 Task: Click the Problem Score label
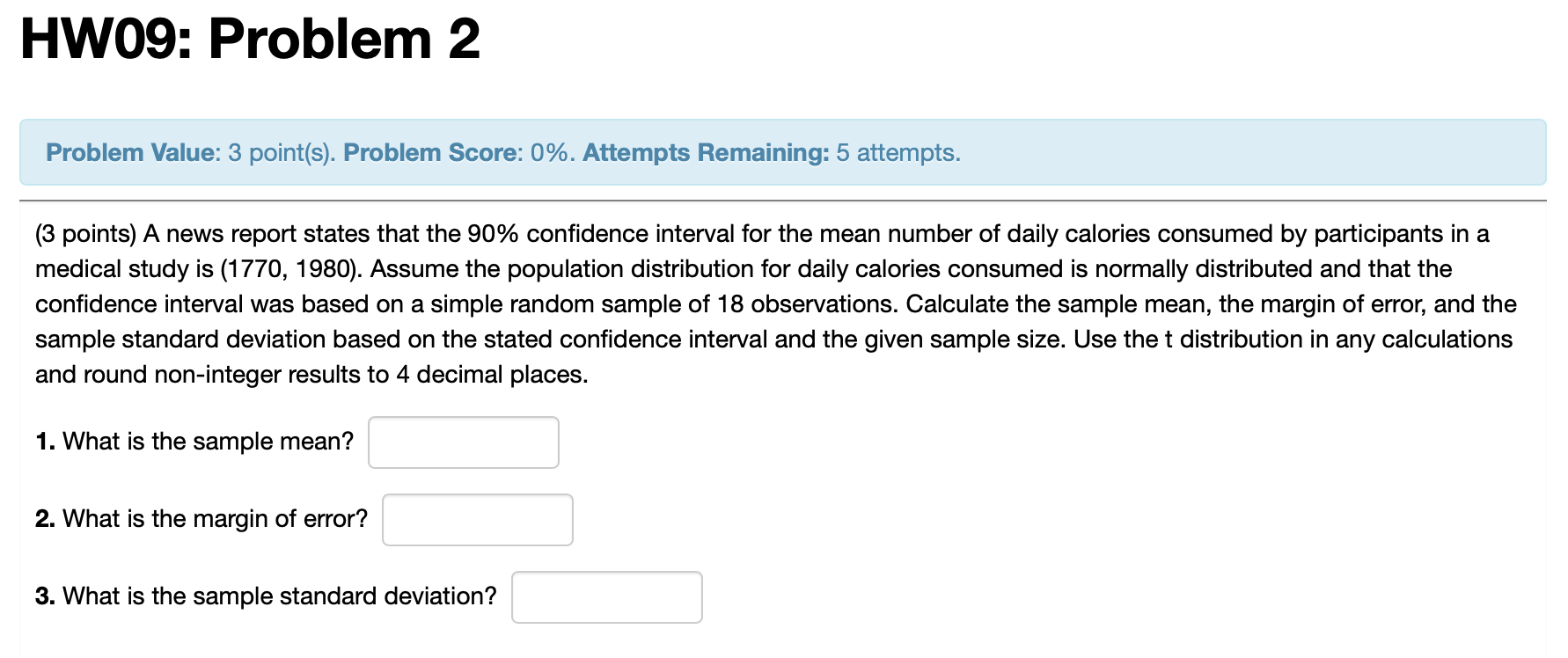429,152
